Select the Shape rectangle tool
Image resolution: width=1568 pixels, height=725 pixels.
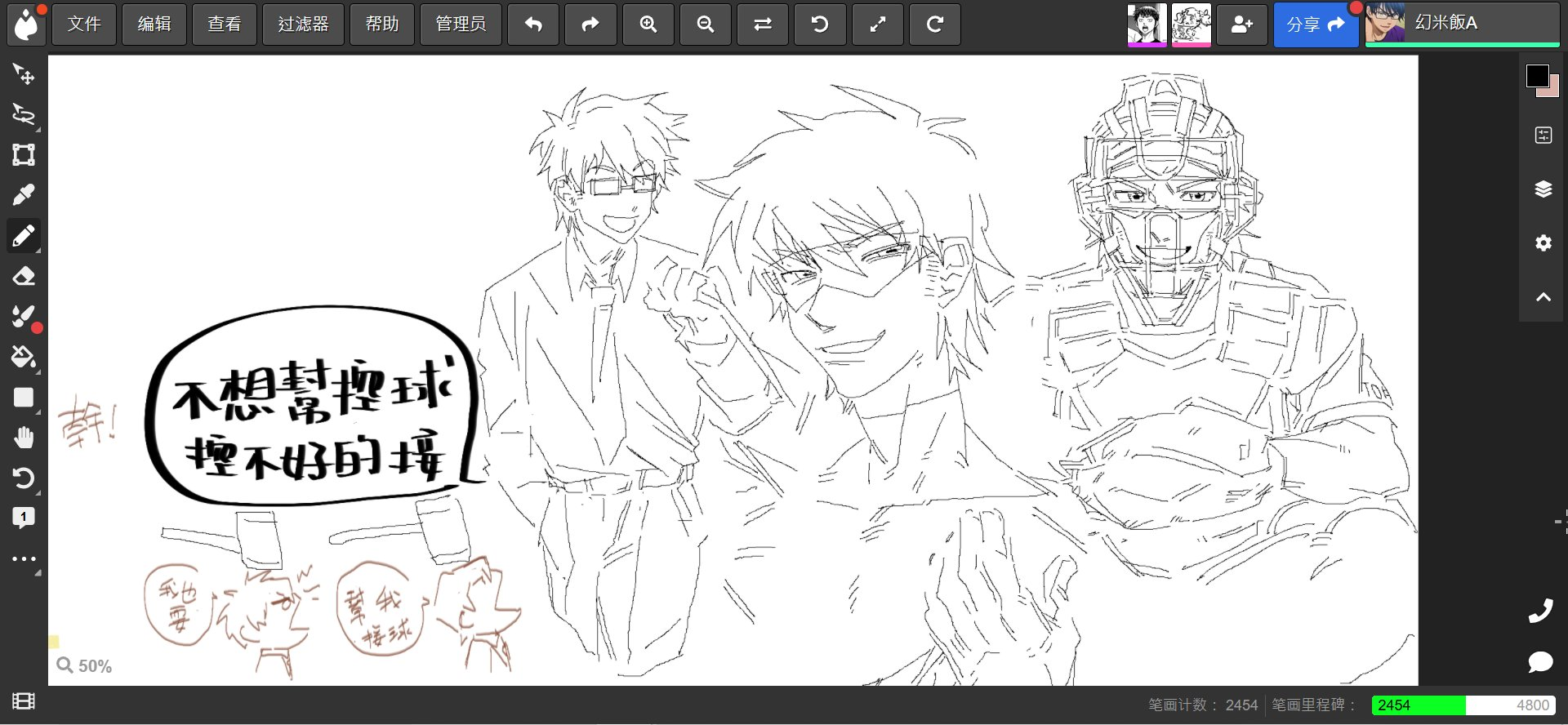click(x=24, y=398)
